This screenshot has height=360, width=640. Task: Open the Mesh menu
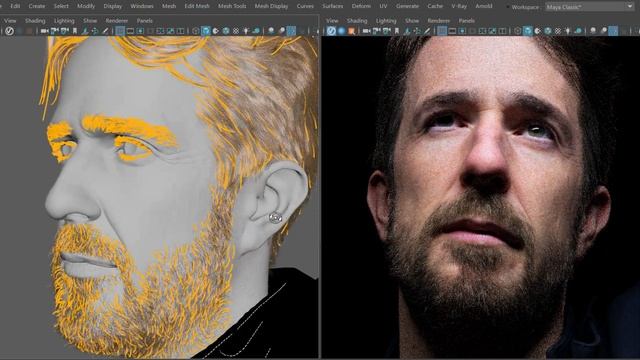coord(169,6)
